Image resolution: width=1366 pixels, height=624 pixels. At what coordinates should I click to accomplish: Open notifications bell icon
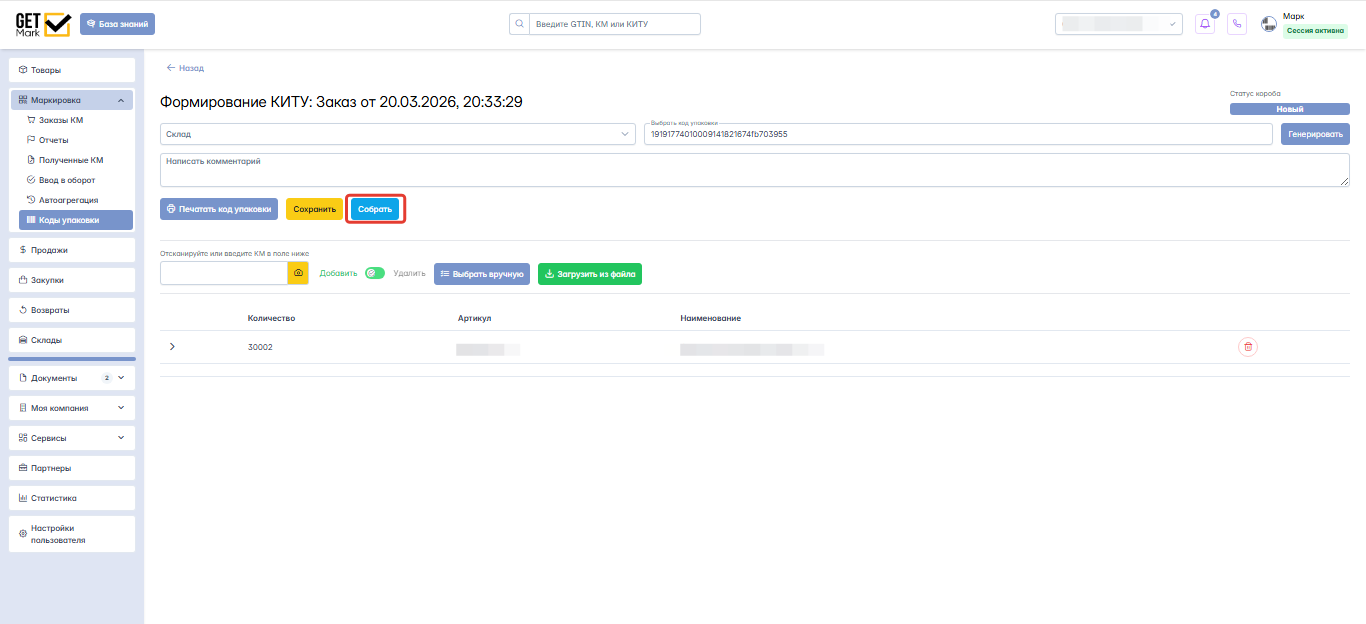click(x=1205, y=23)
